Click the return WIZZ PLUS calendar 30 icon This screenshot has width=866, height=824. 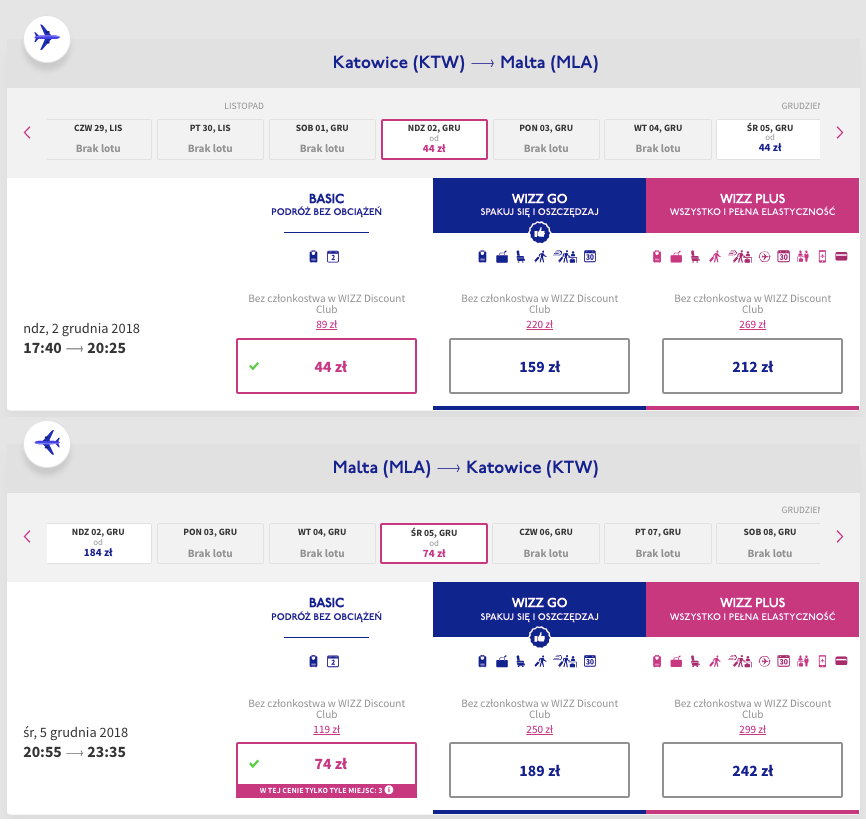[x=783, y=661]
